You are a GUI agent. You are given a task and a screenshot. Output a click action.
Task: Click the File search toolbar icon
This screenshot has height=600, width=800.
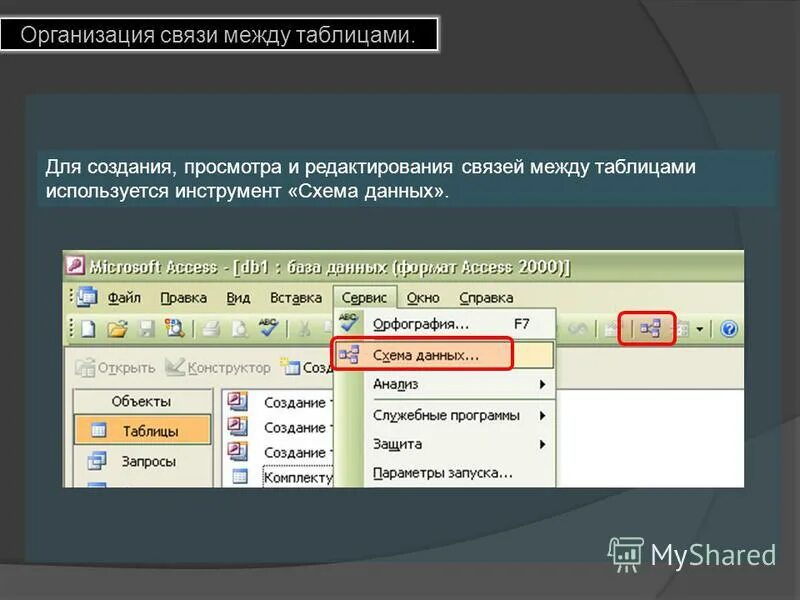174,329
